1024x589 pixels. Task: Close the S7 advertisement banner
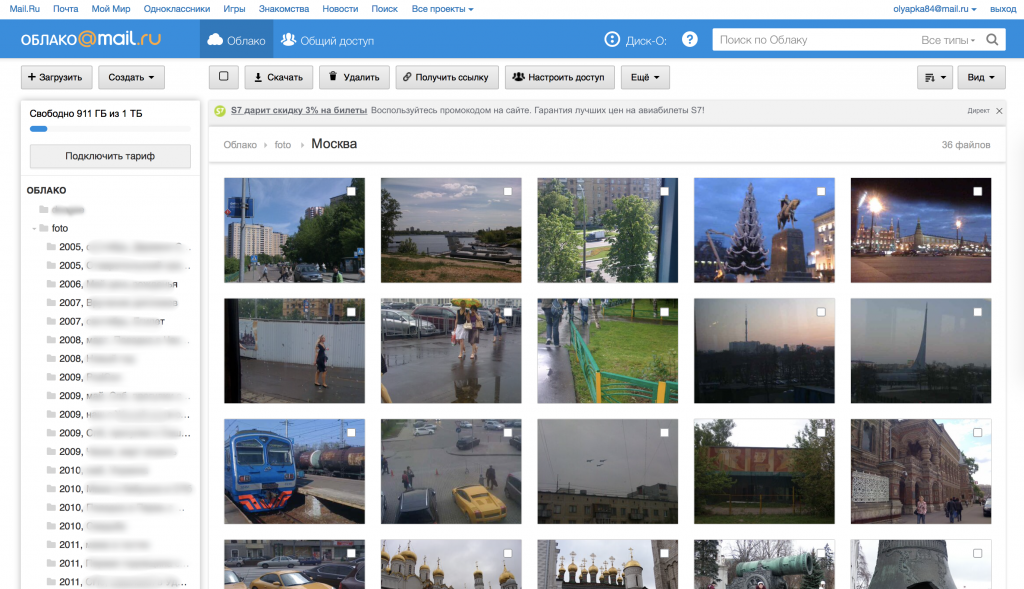pos(999,111)
